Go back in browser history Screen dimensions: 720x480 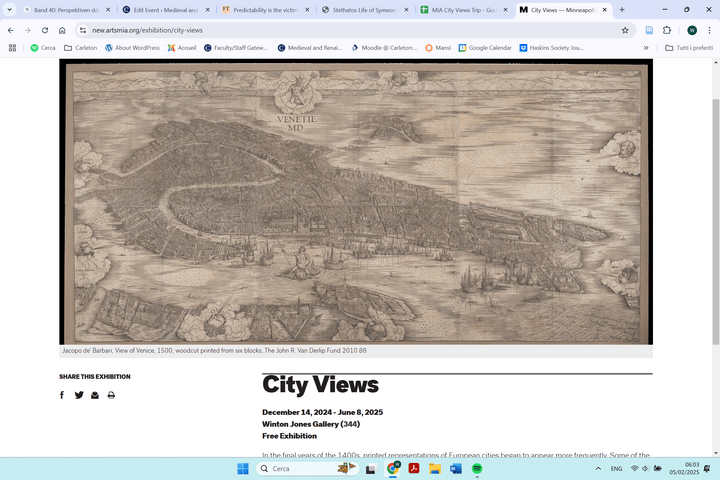[11, 30]
